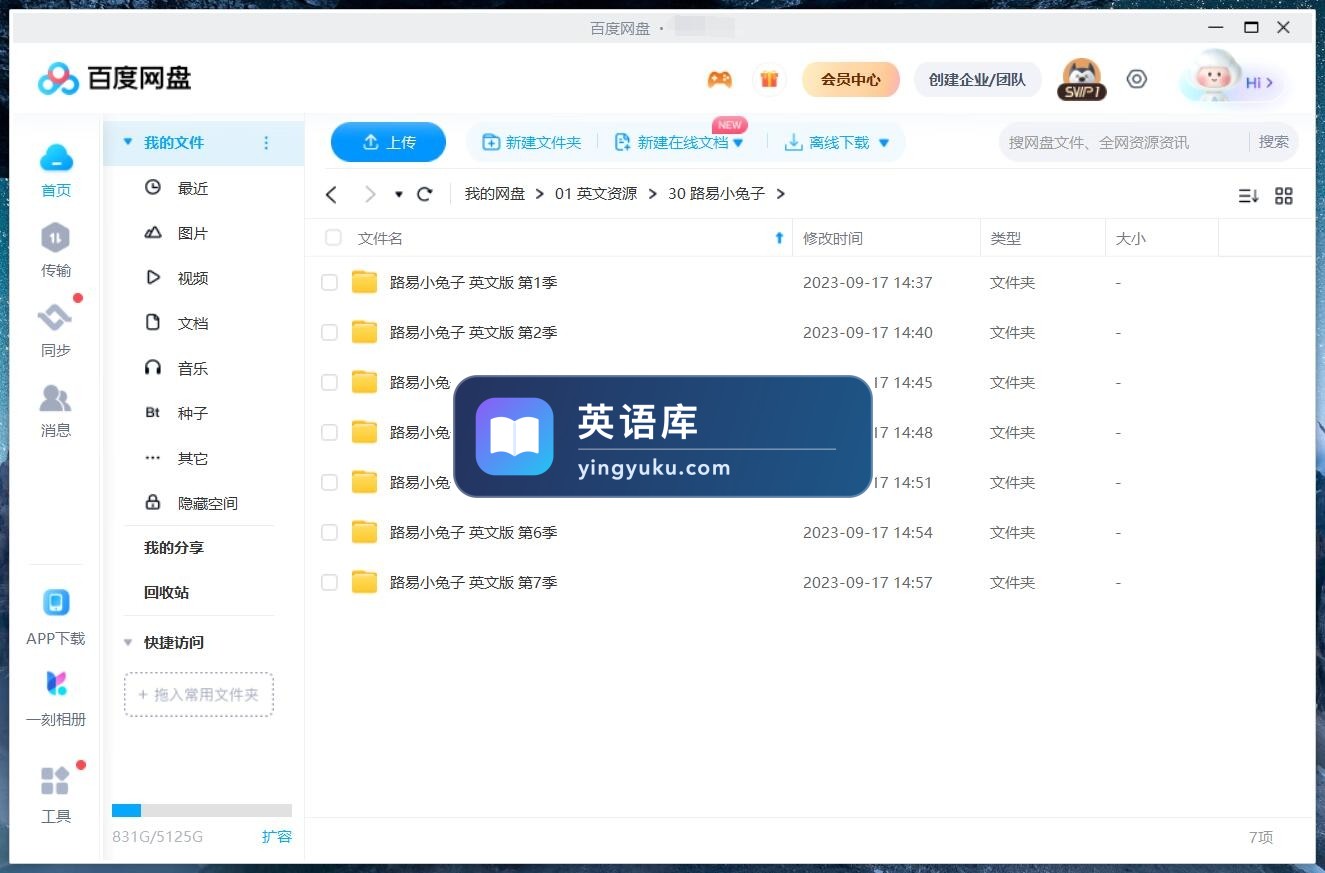Screen dimensions: 1325x873
Task: Check the select-all checkbox in header
Action: tap(333, 238)
